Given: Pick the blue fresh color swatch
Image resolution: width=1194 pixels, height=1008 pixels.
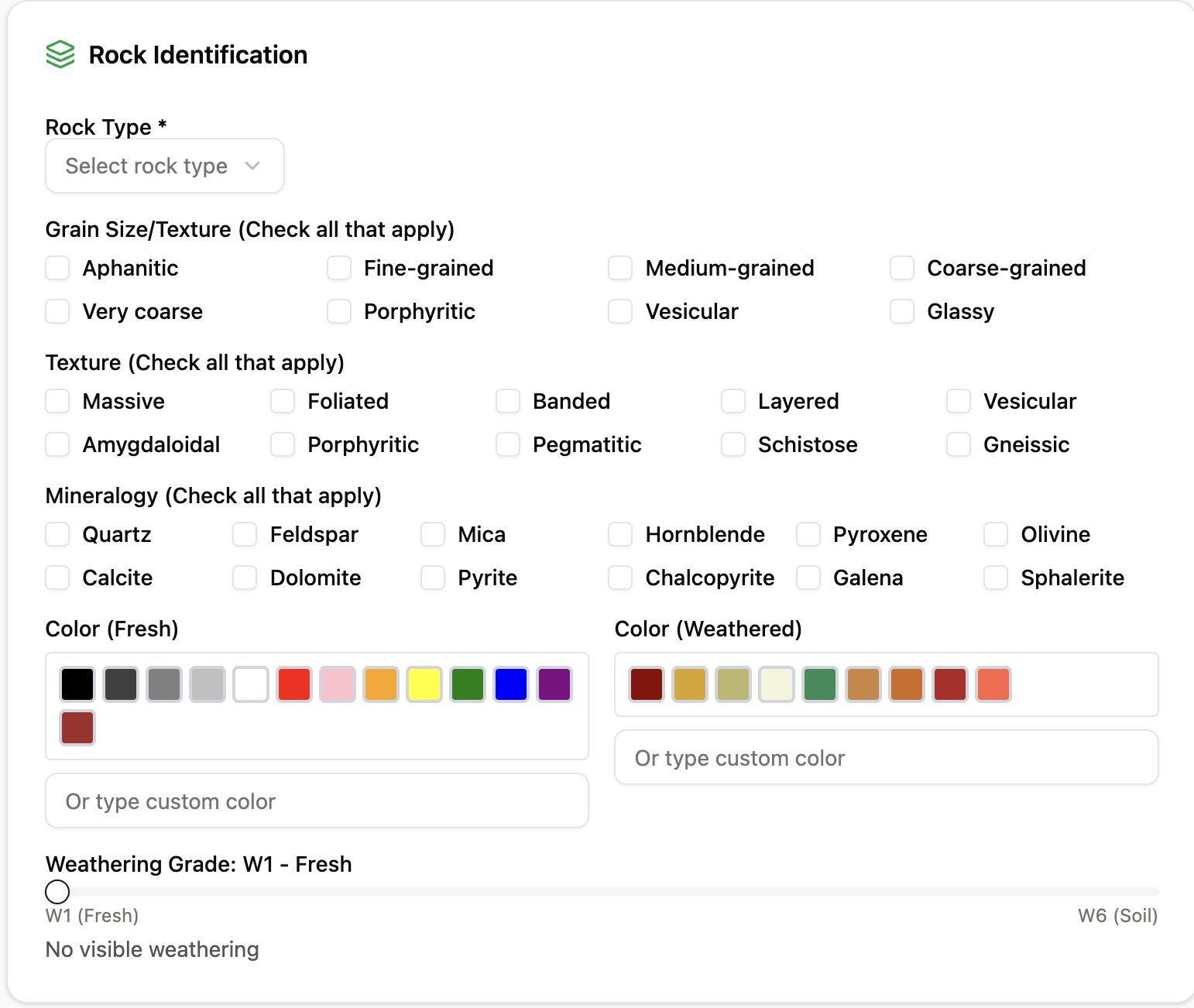Looking at the screenshot, I should (x=511, y=684).
